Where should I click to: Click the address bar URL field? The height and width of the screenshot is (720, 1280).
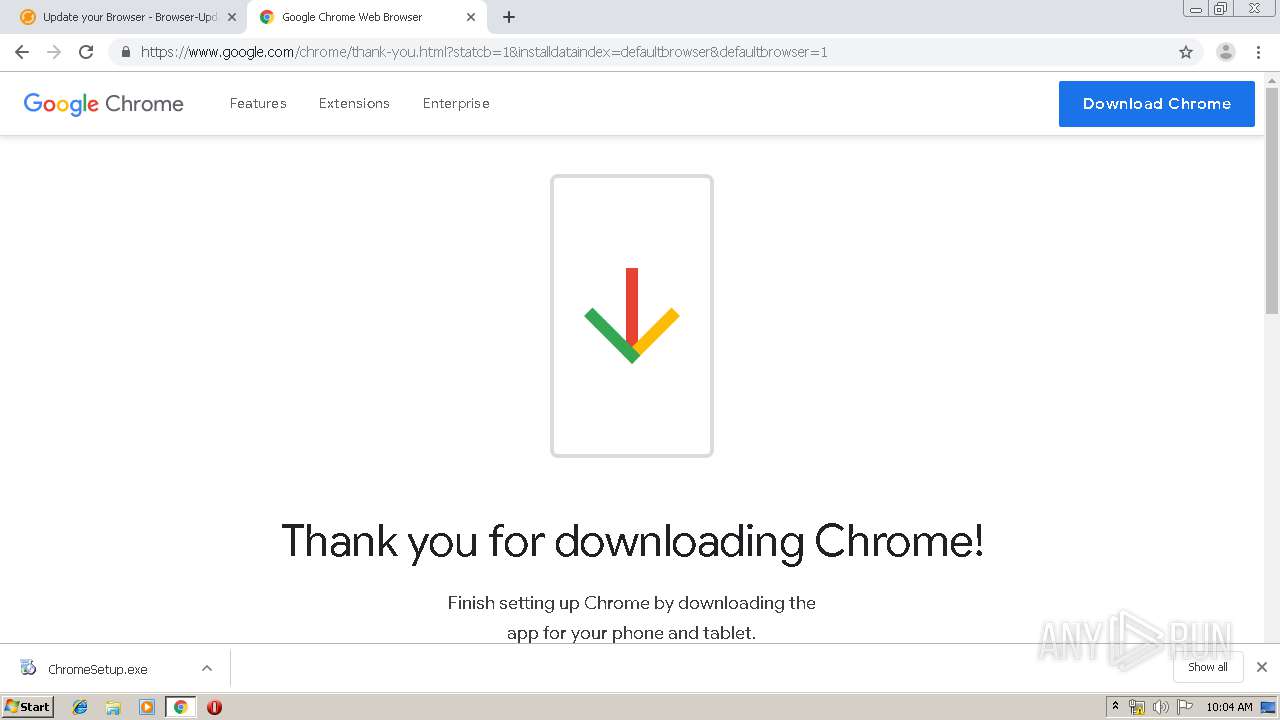click(640, 52)
